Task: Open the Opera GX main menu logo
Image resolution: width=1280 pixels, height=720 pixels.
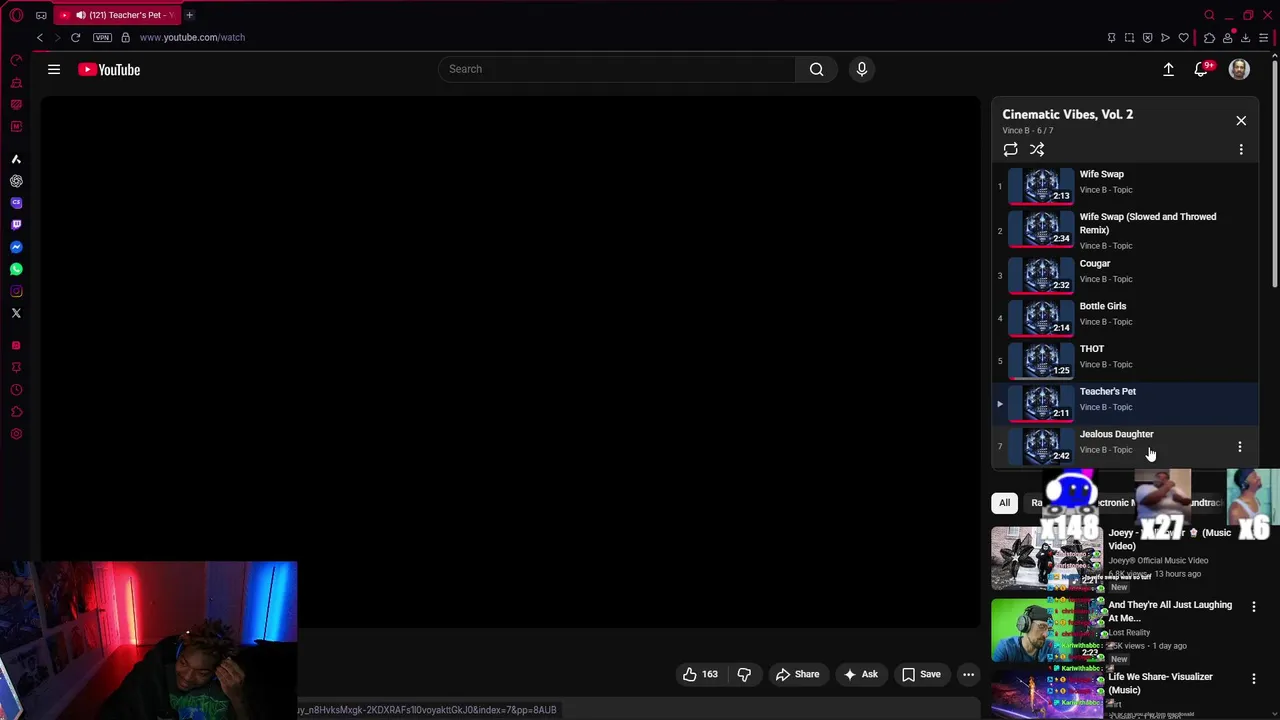Action: point(16,15)
